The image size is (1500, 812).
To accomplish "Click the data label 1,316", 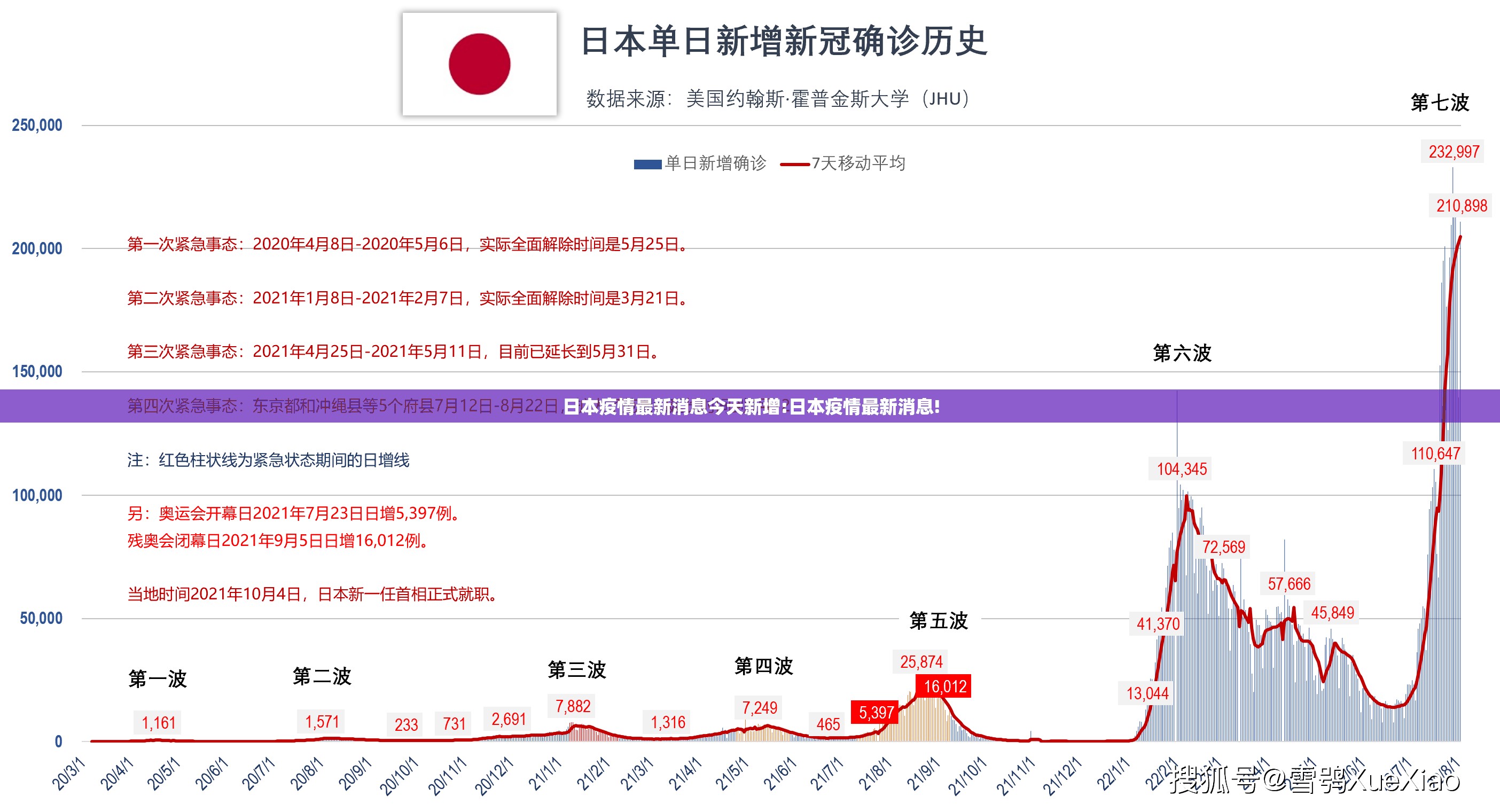I will pyautogui.click(x=668, y=723).
